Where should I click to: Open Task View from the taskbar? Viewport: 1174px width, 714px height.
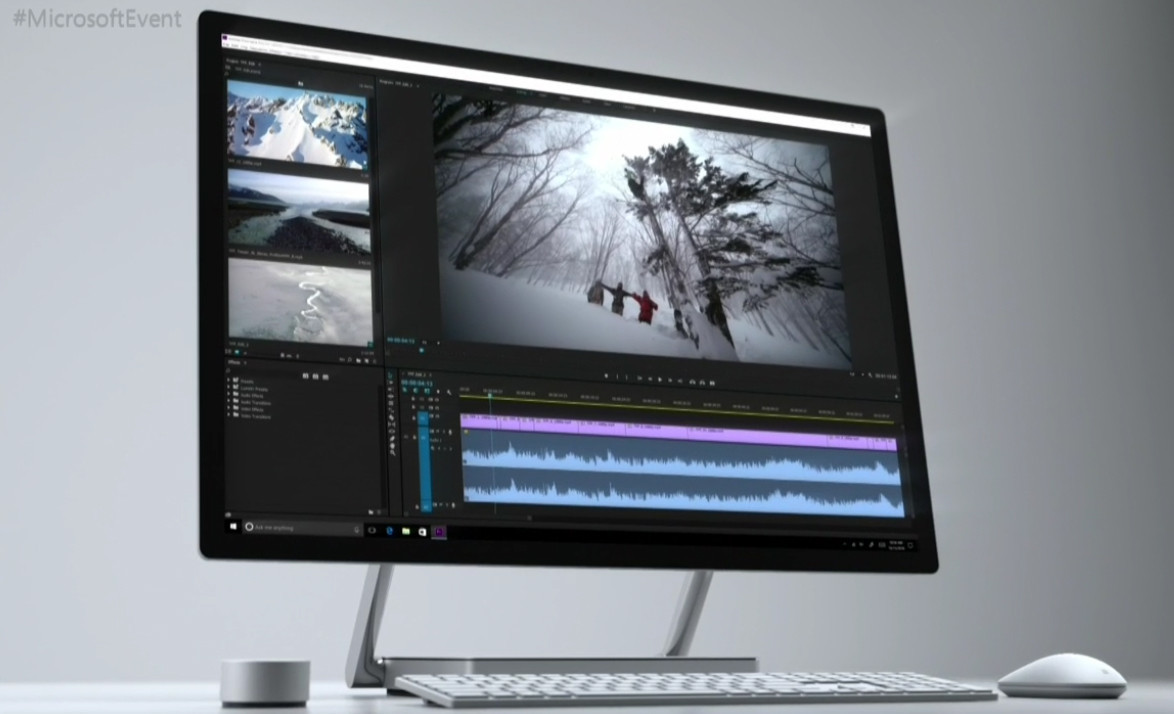tap(372, 530)
